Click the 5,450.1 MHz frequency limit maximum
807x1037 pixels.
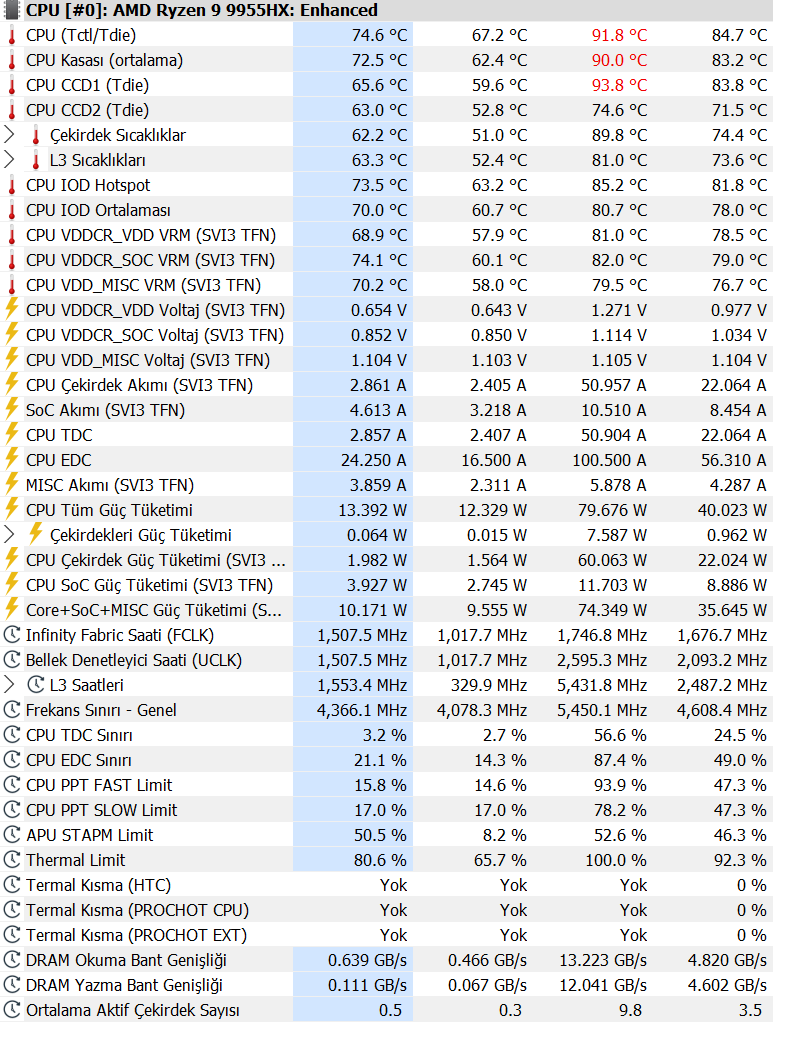pyautogui.click(x=602, y=710)
